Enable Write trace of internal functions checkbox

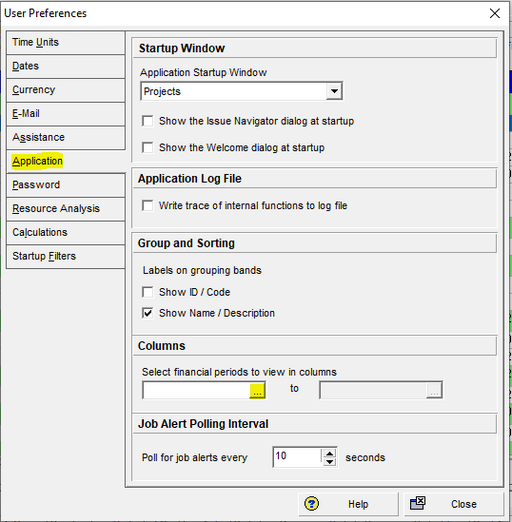click(x=147, y=205)
